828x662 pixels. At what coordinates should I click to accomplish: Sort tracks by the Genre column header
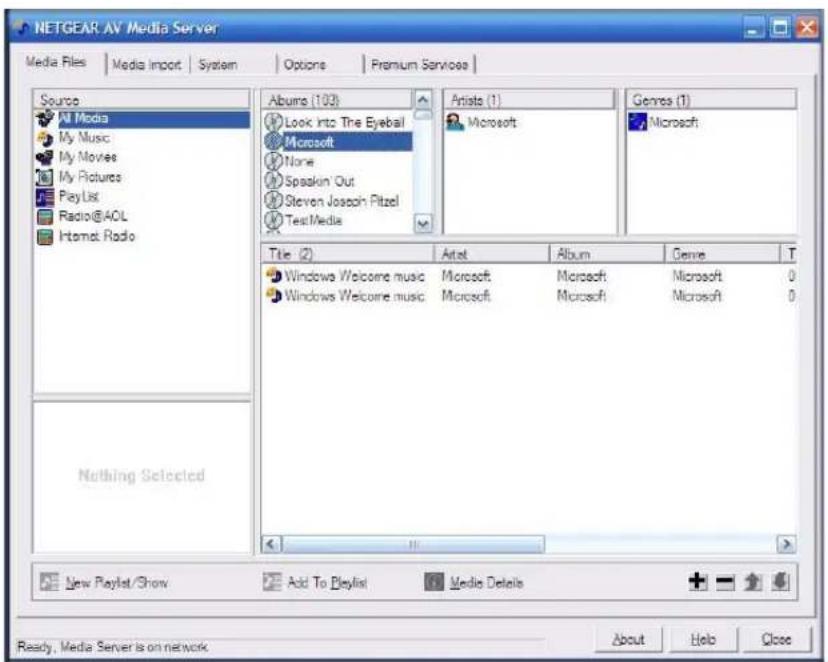click(722, 254)
